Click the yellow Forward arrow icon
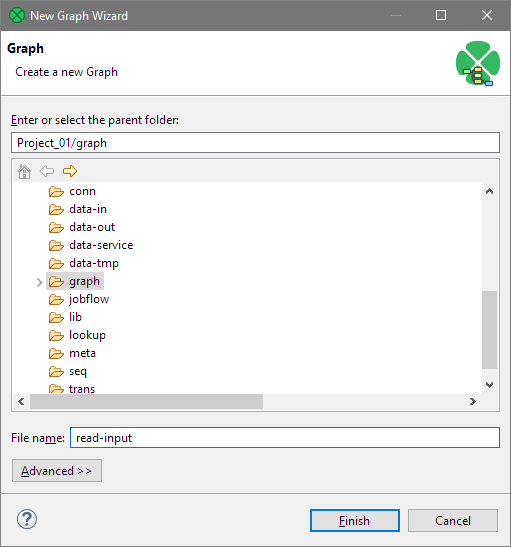Image resolution: width=511 pixels, height=547 pixels. [70, 171]
